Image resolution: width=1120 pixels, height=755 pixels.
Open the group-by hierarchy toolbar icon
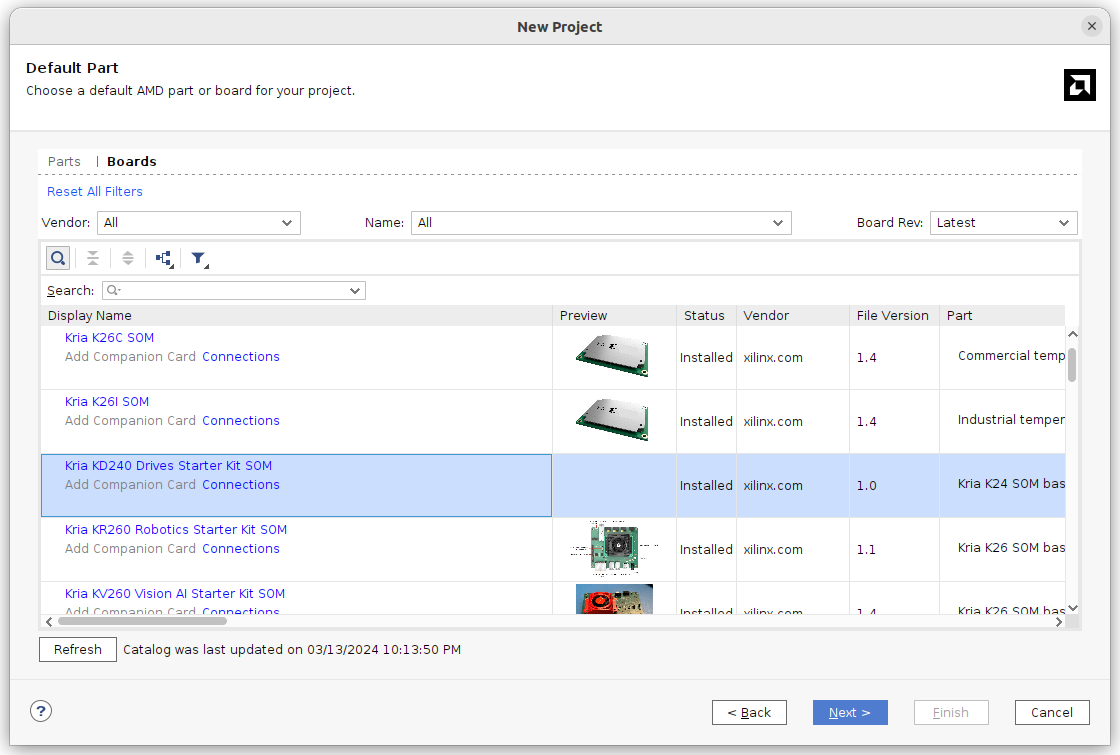coord(164,259)
